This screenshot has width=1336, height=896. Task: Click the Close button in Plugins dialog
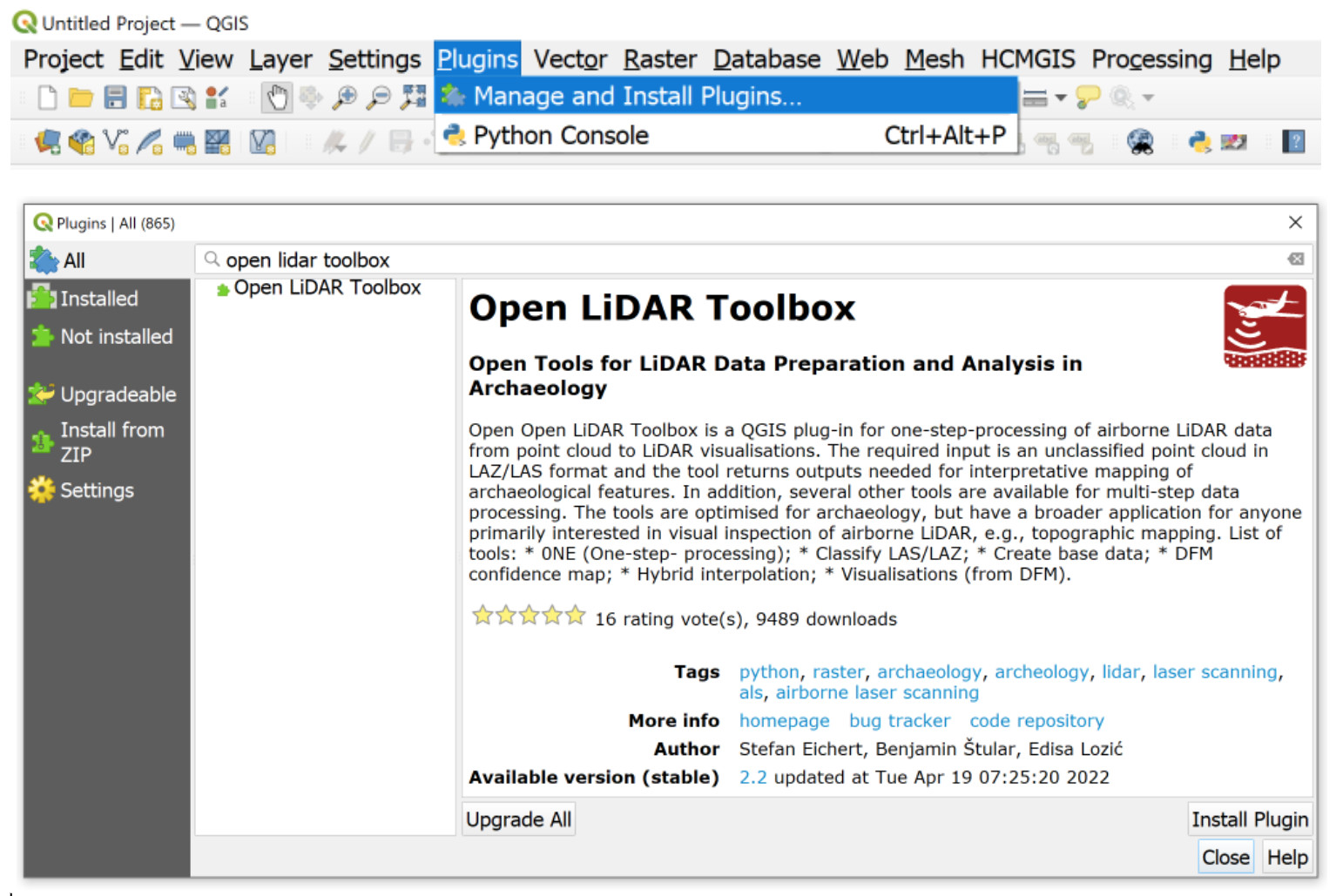coord(1225,858)
